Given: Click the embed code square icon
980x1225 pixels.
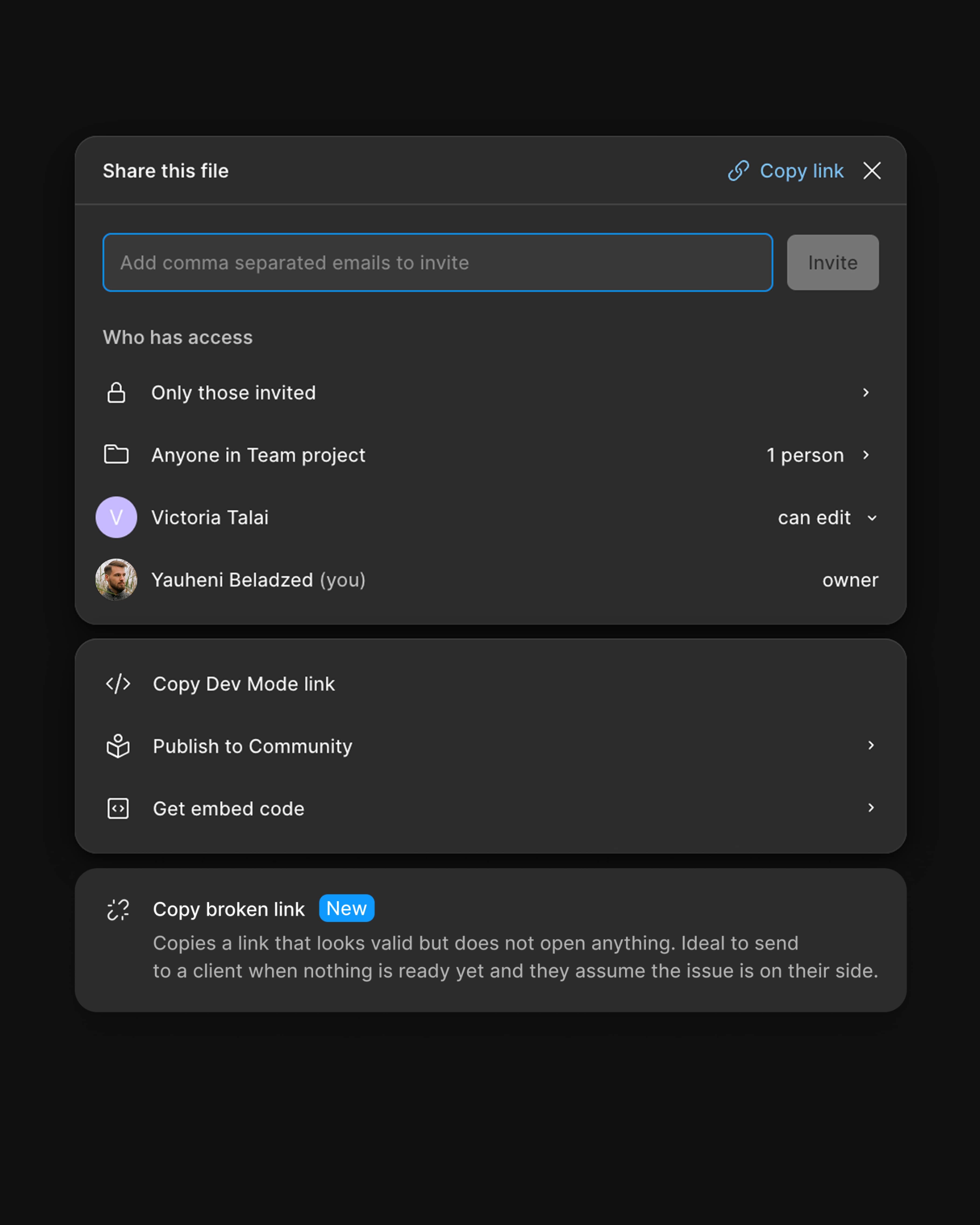Looking at the screenshot, I should [x=118, y=808].
